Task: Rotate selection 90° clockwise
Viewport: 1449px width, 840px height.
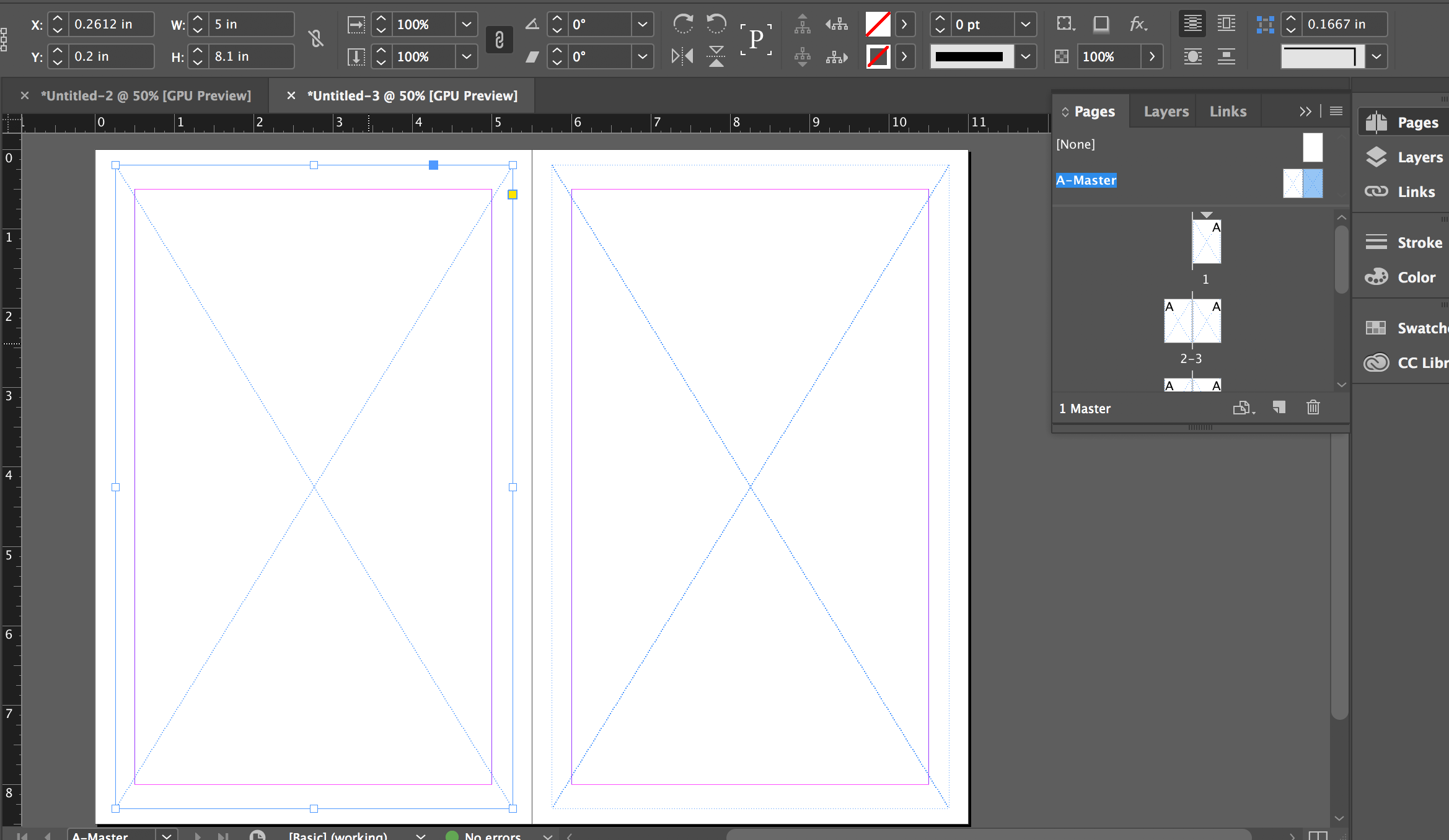Action: point(683,24)
